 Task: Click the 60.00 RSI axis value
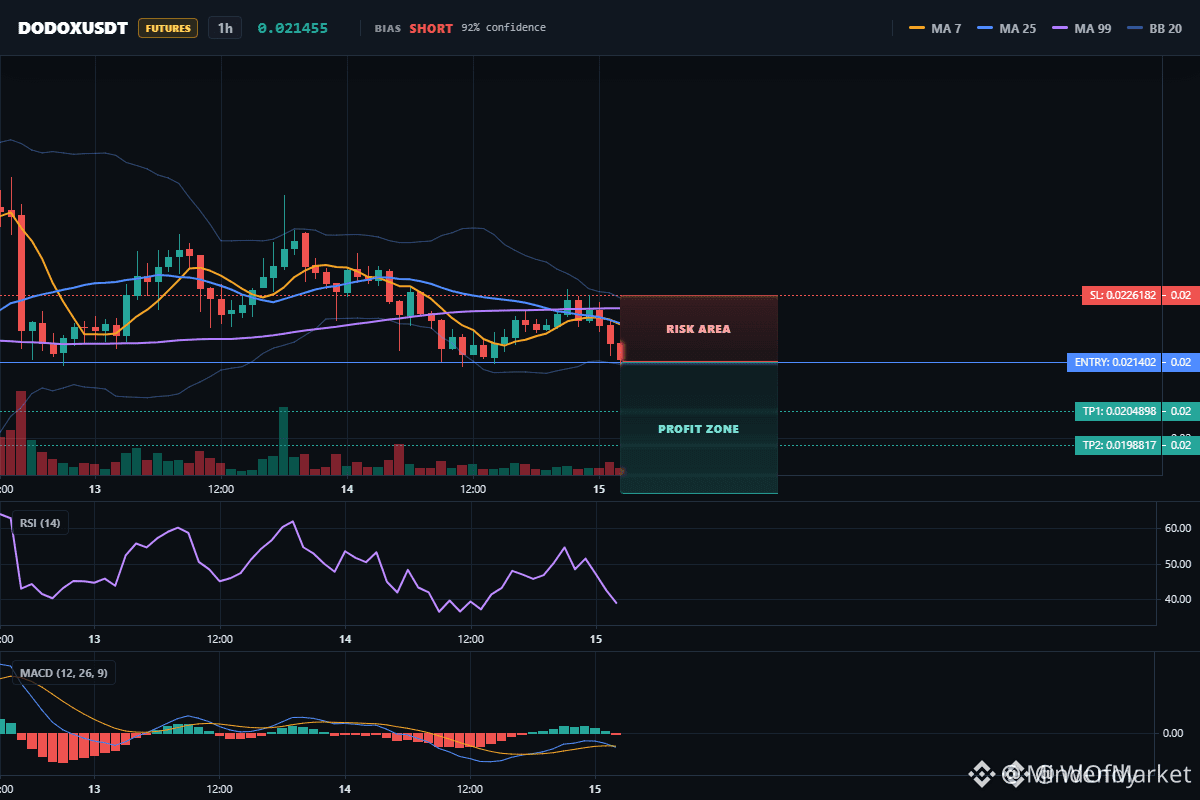click(x=1179, y=528)
